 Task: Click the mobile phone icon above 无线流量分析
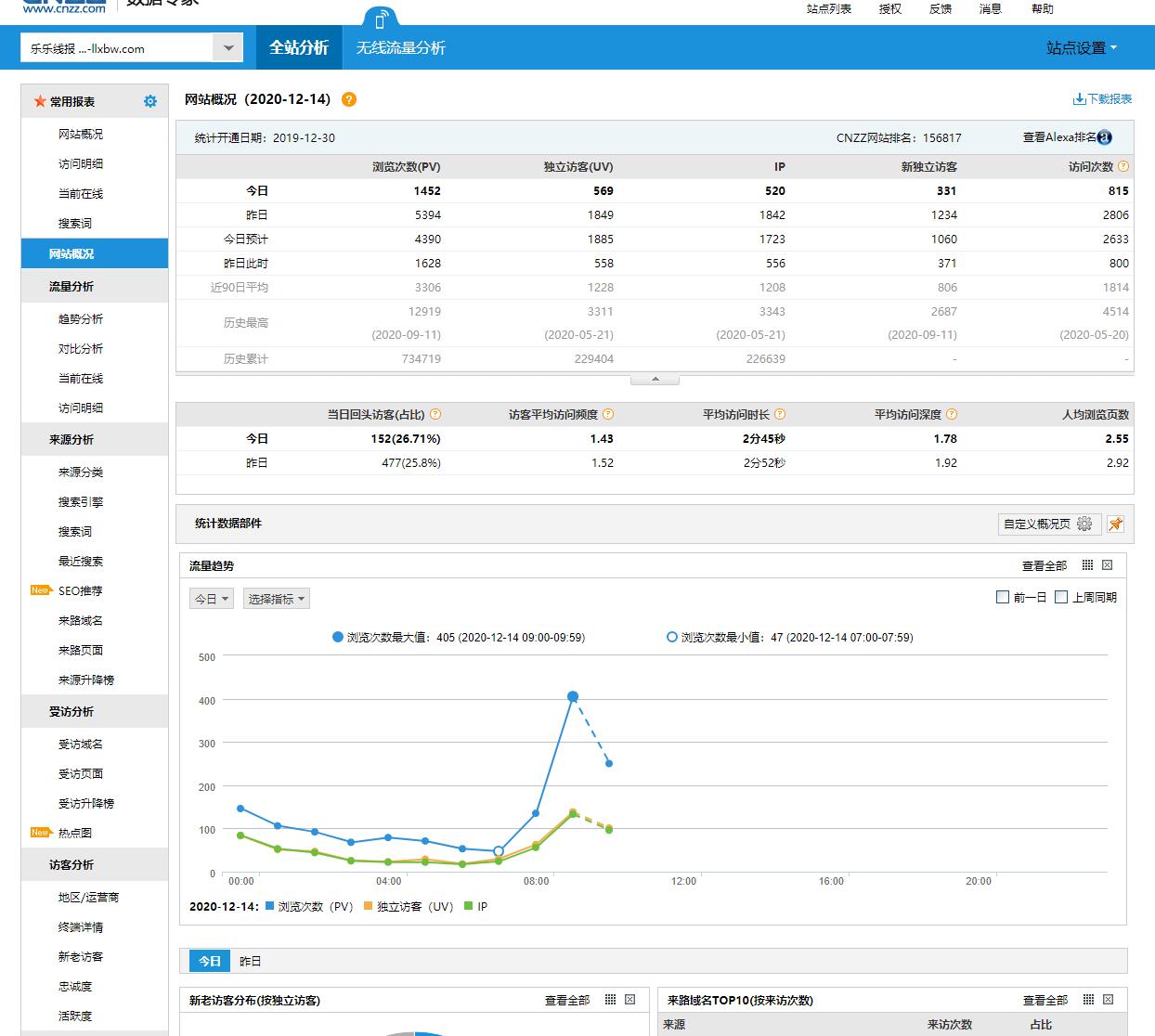[380, 20]
